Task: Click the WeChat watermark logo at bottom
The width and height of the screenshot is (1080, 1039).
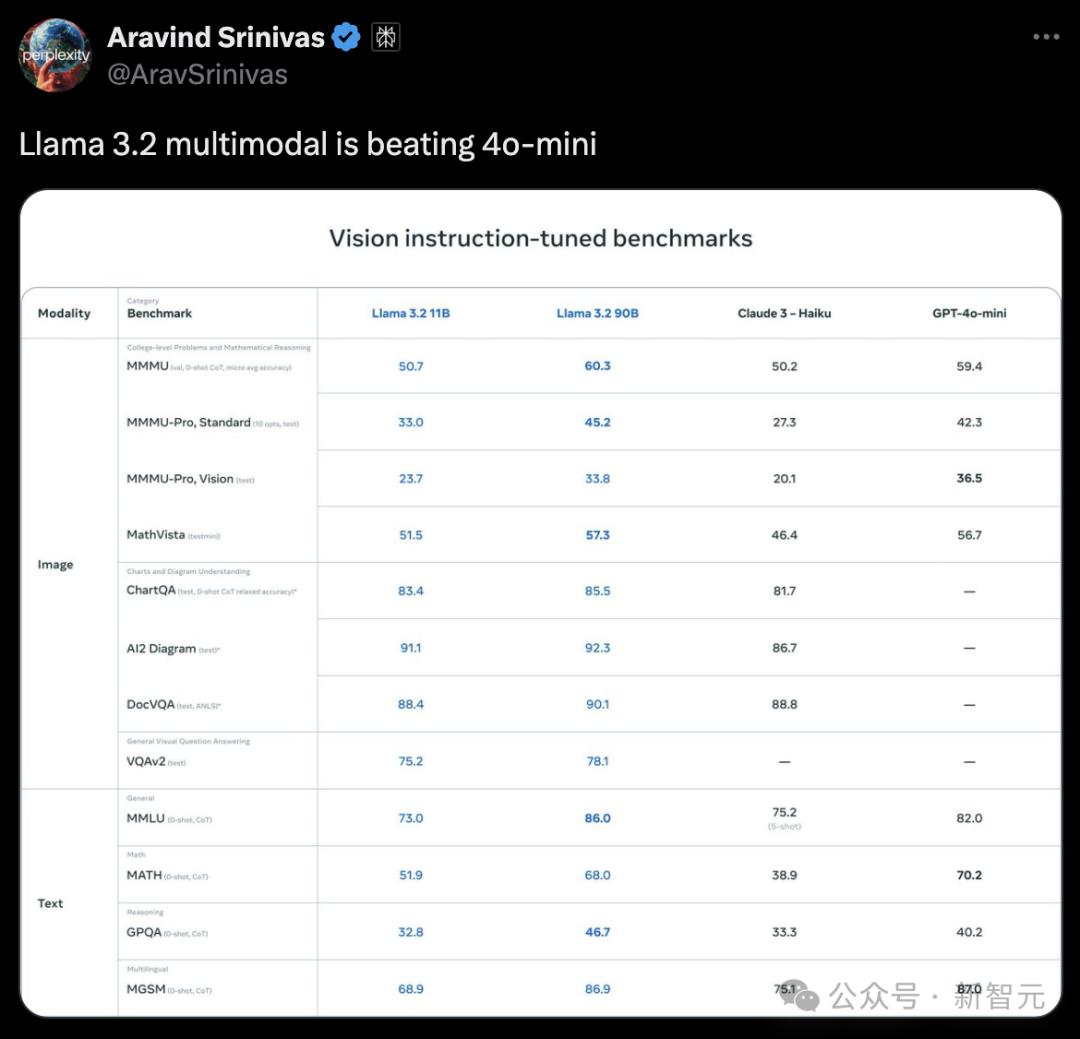Action: click(800, 995)
